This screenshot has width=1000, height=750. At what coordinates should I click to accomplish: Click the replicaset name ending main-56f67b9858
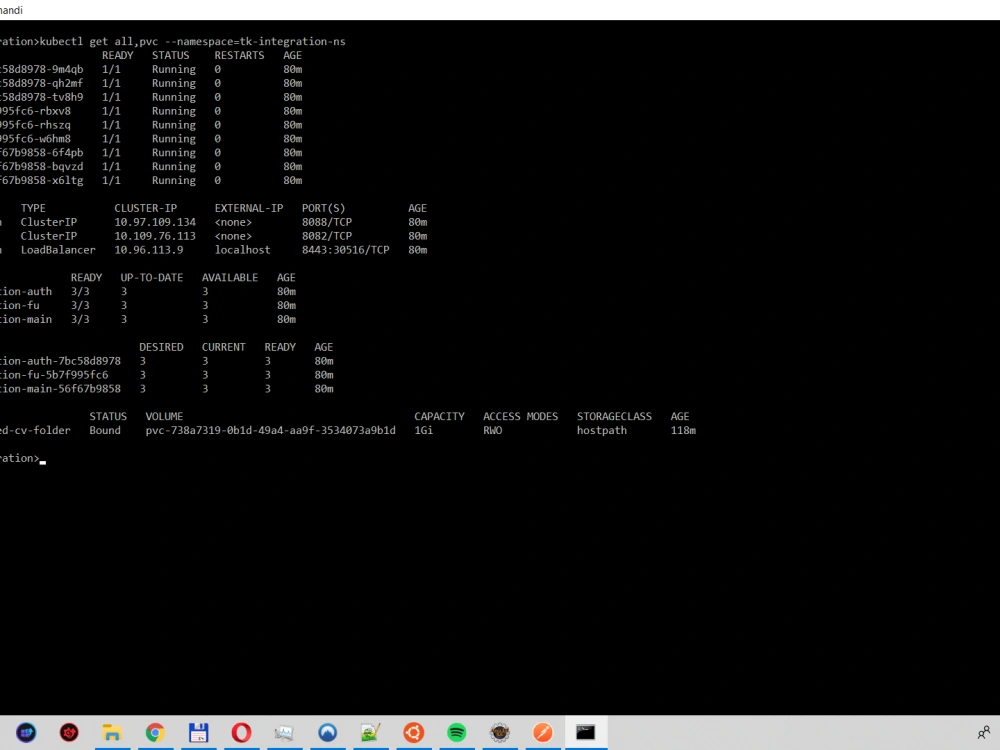(x=61, y=389)
